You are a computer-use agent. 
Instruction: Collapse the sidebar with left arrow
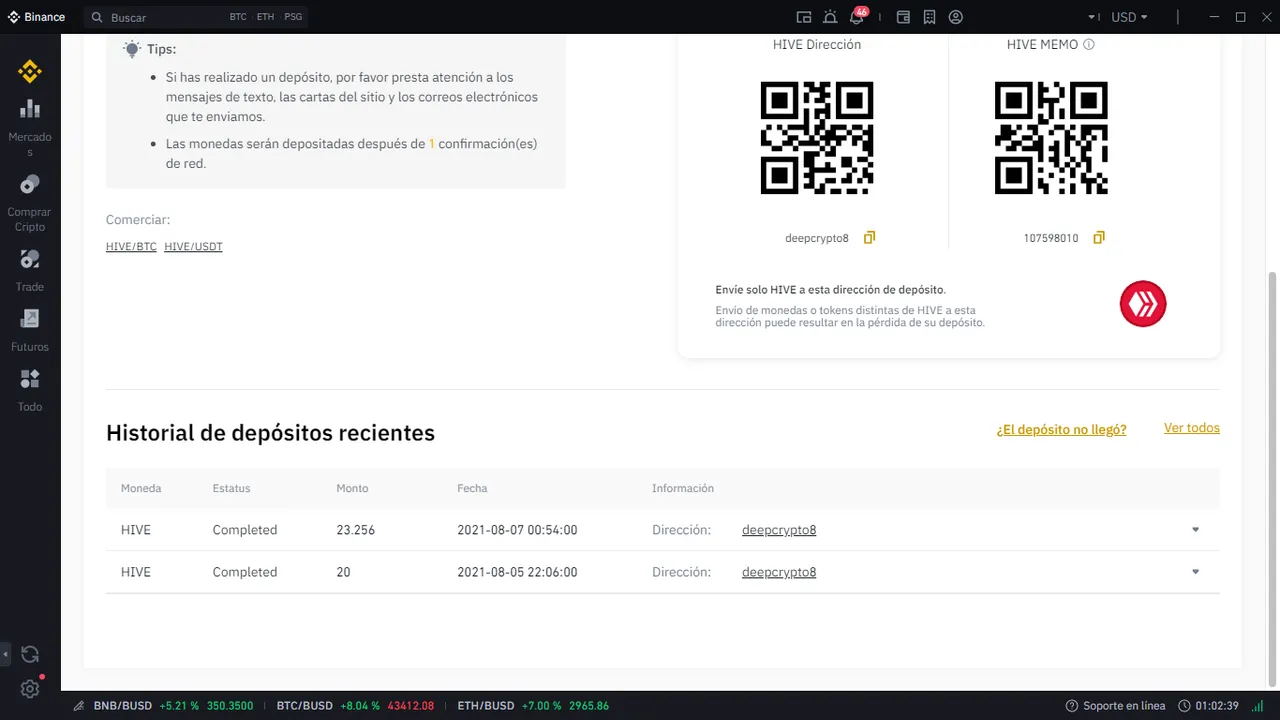(6, 655)
